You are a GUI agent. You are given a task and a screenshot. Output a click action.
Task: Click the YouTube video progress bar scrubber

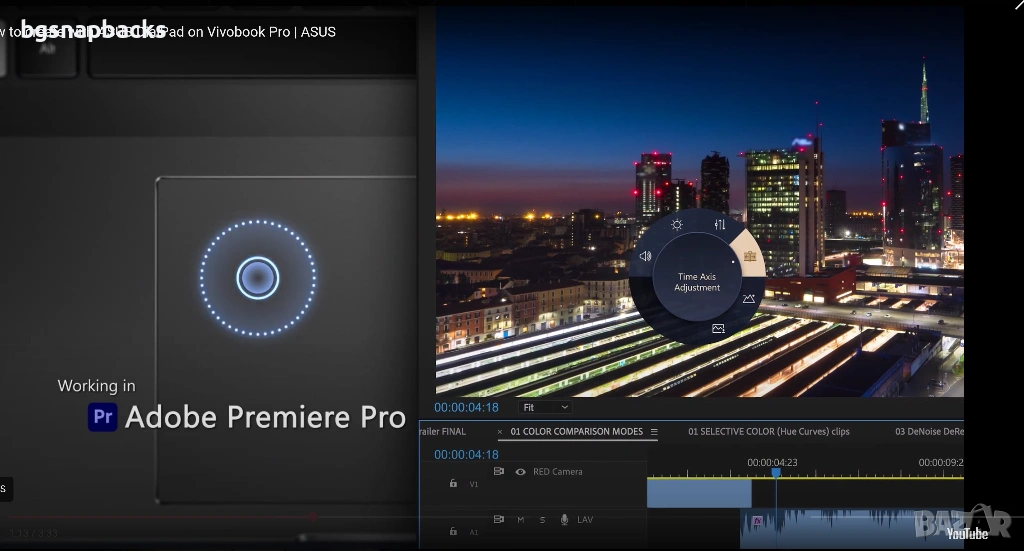312,517
